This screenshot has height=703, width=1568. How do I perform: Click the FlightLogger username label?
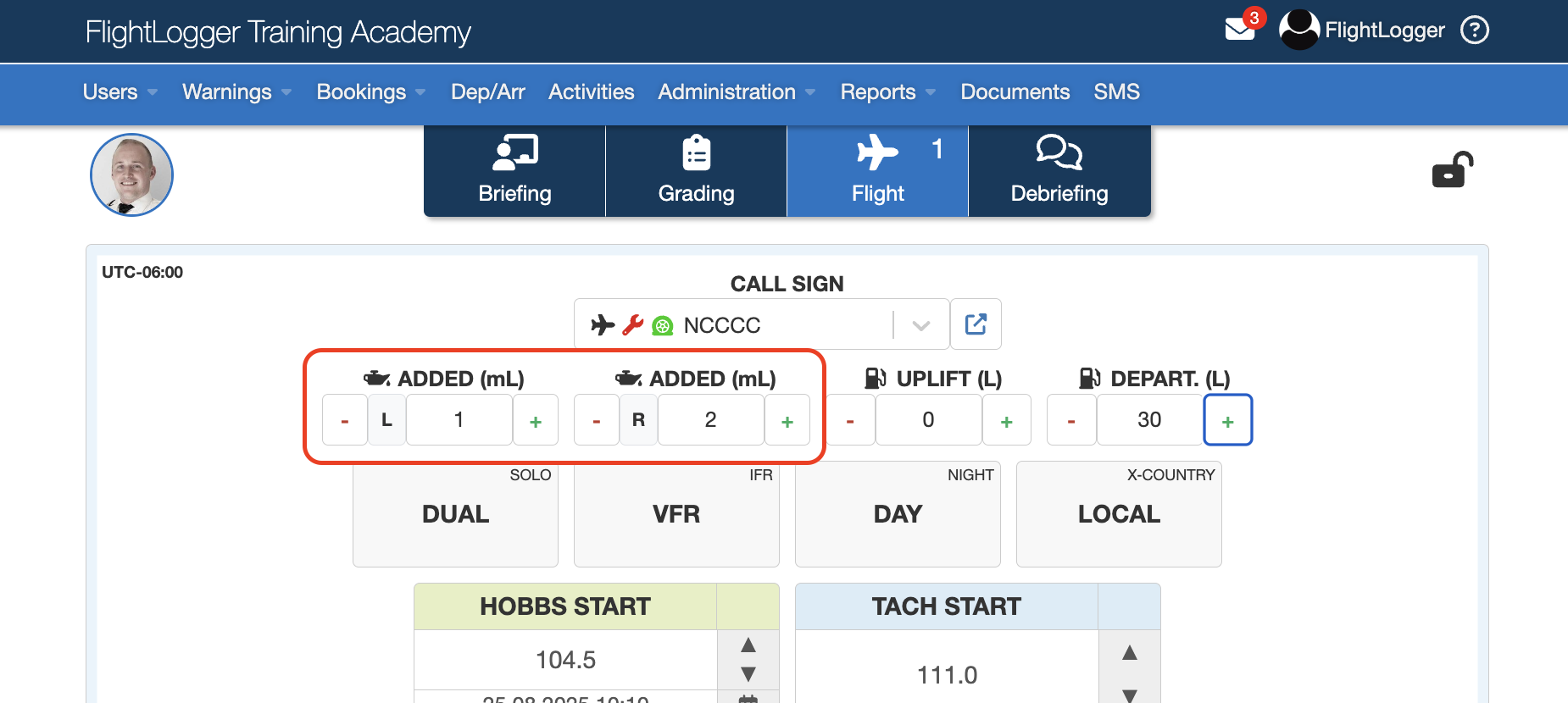[1385, 30]
